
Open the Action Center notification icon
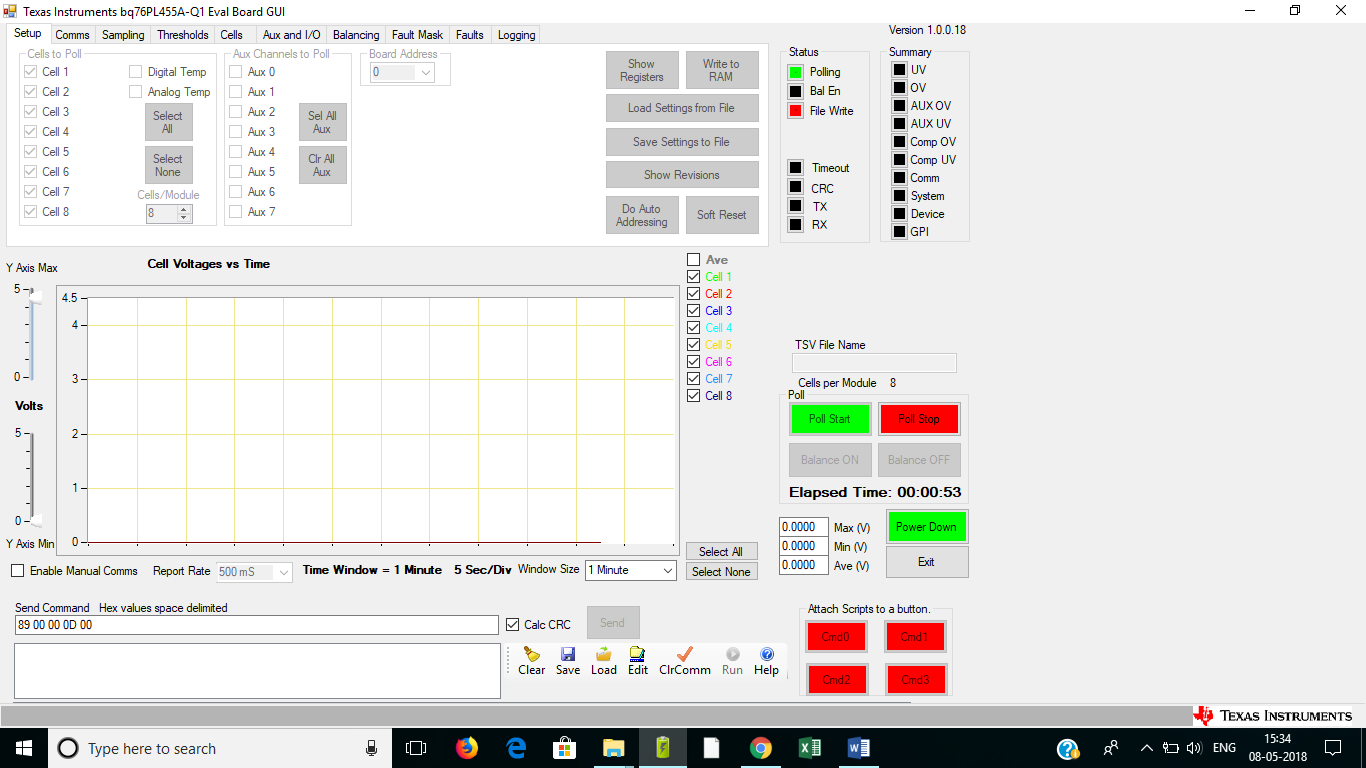1333,748
